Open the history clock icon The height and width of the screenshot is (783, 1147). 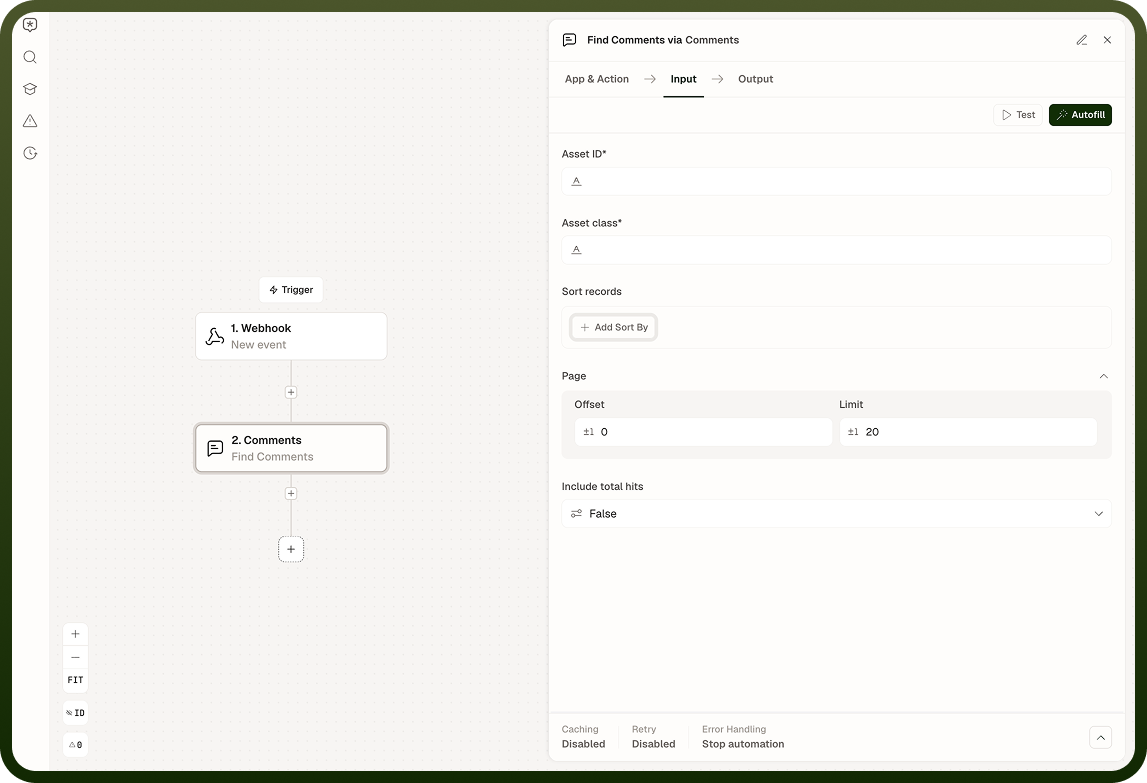(x=30, y=153)
